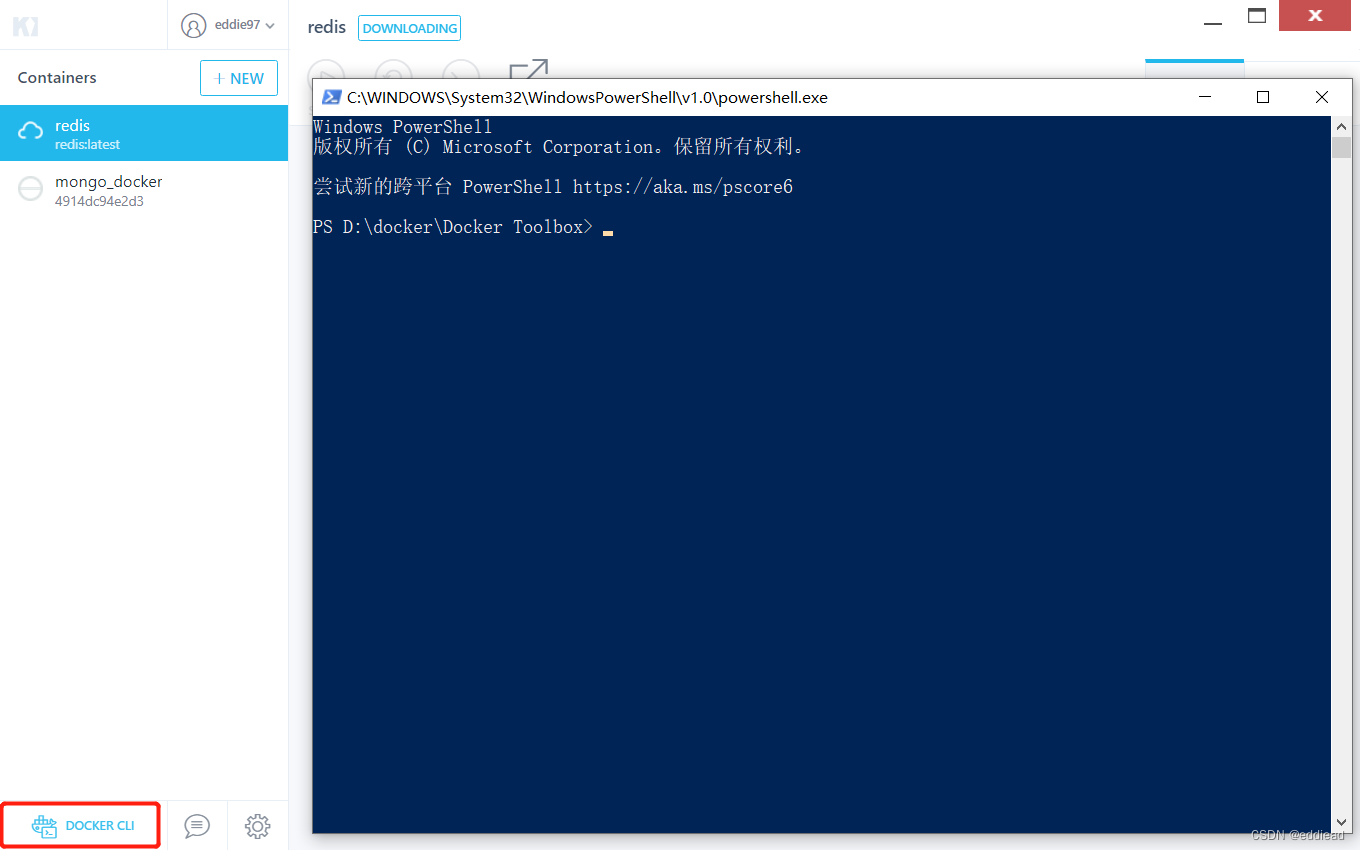This screenshot has width=1360, height=850.
Task: Minimize the PowerShell window
Action: [1205, 97]
